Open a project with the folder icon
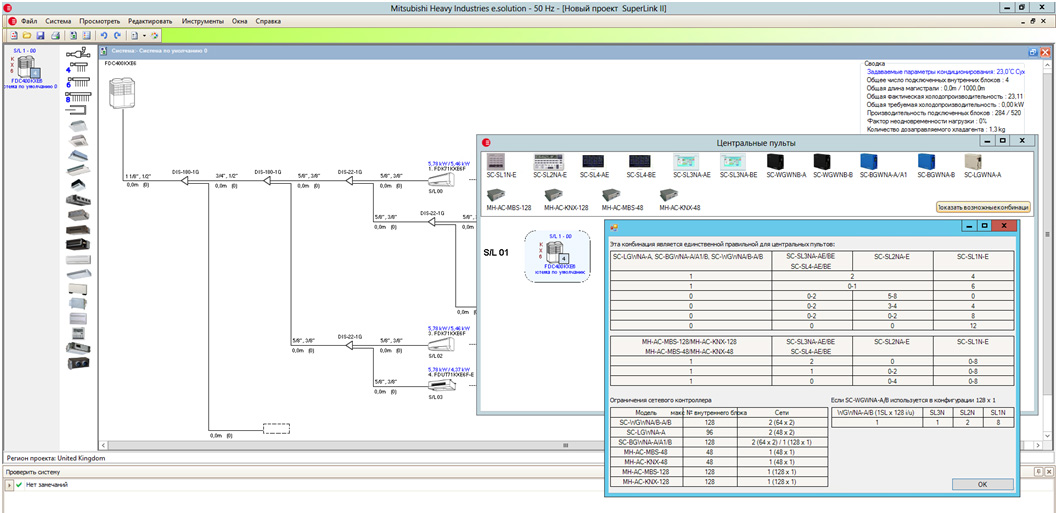This screenshot has height=513, width=1058. (28, 35)
